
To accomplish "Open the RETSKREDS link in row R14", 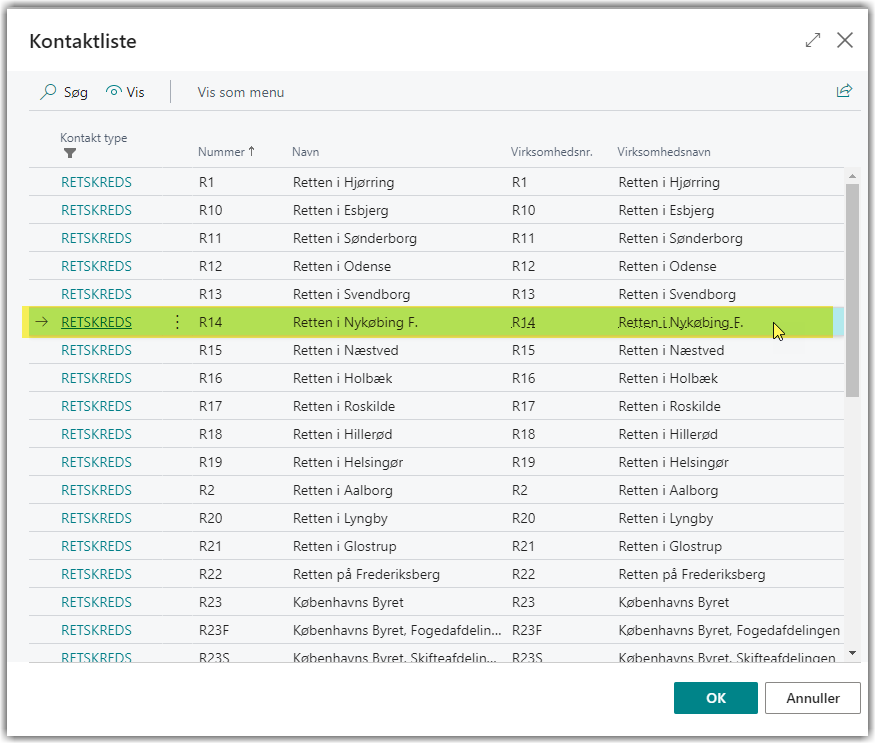I will coord(96,322).
